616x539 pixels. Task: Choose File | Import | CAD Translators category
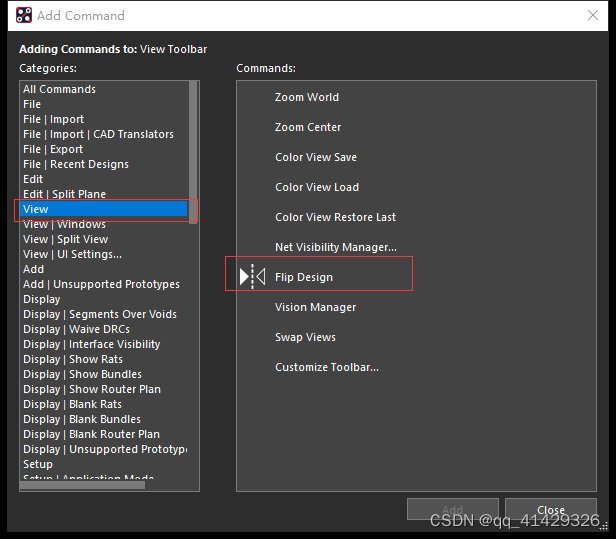pos(98,134)
